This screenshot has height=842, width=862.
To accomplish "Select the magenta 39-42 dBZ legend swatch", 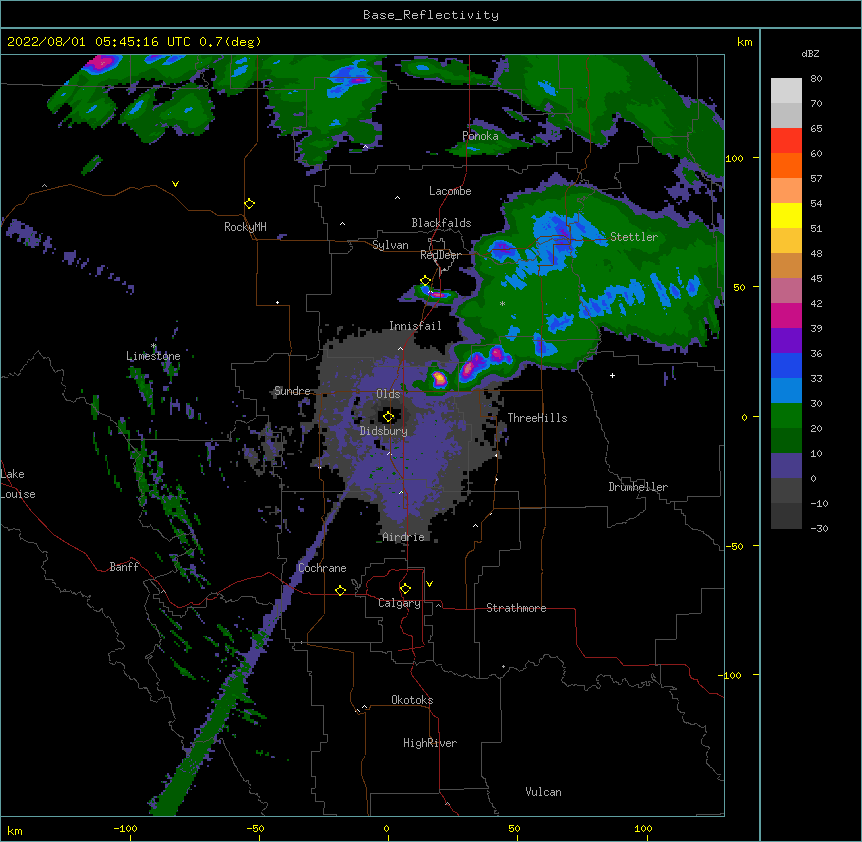I will [786, 315].
